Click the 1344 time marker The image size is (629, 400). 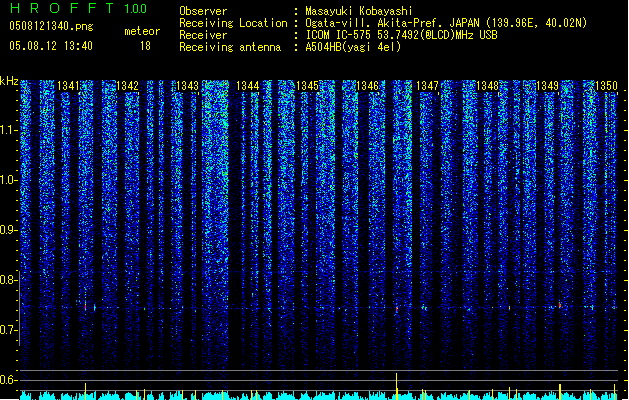coord(248,86)
